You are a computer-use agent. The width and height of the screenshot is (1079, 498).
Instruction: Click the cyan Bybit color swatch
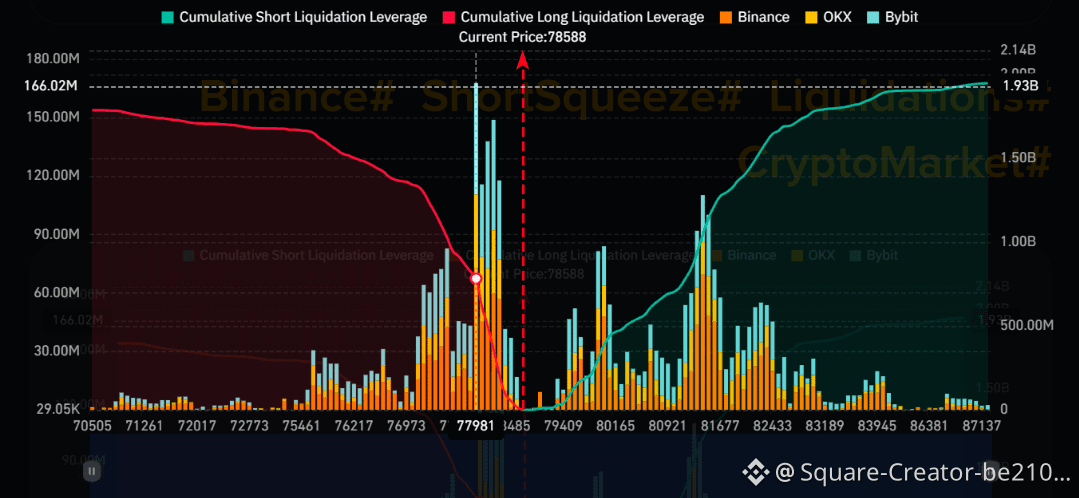pos(871,17)
